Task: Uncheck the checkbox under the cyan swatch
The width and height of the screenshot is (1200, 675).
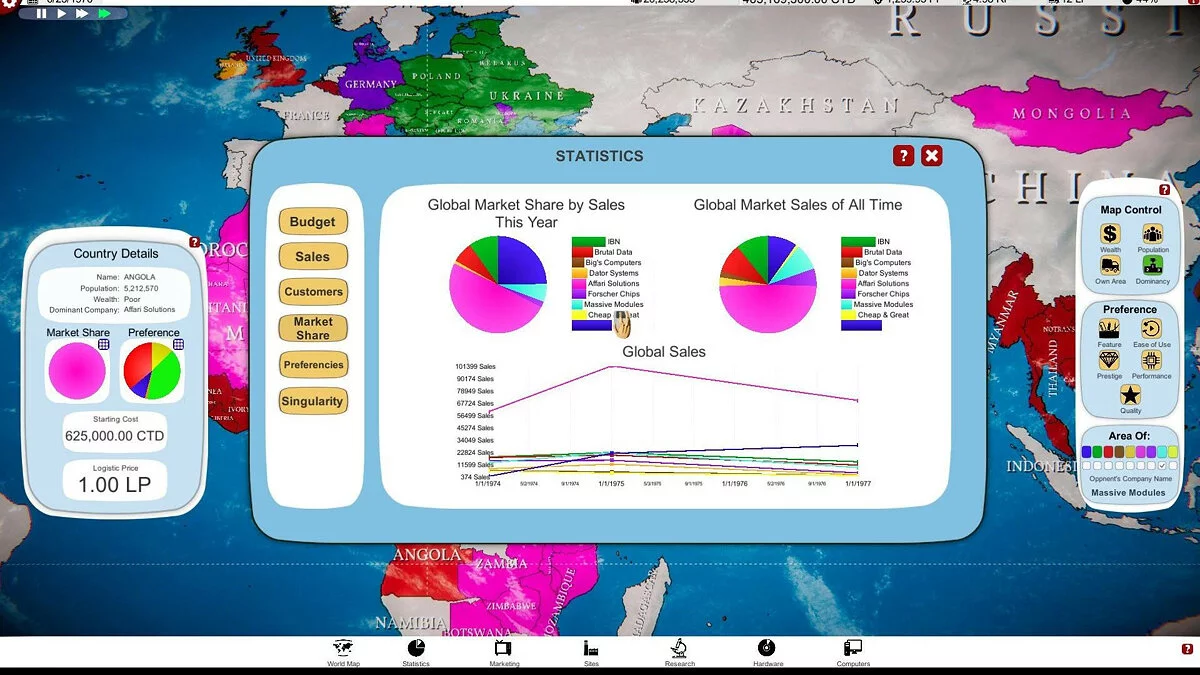Action: (1162, 466)
